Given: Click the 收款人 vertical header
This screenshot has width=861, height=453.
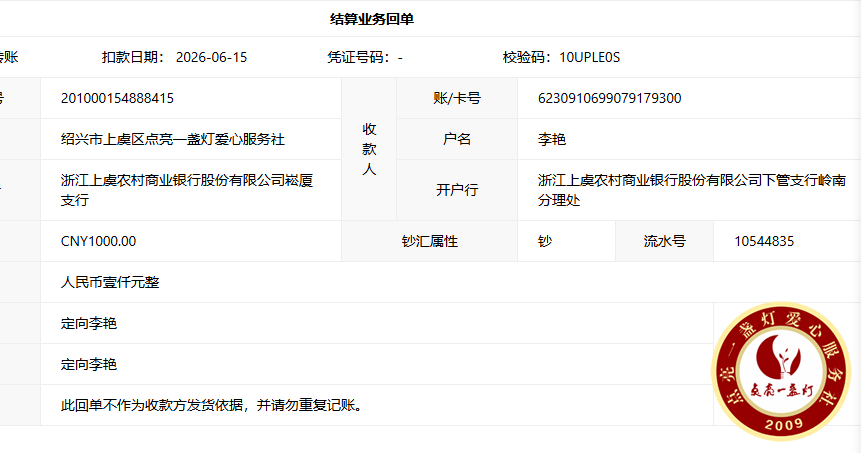Looking at the screenshot, I should point(369,149).
